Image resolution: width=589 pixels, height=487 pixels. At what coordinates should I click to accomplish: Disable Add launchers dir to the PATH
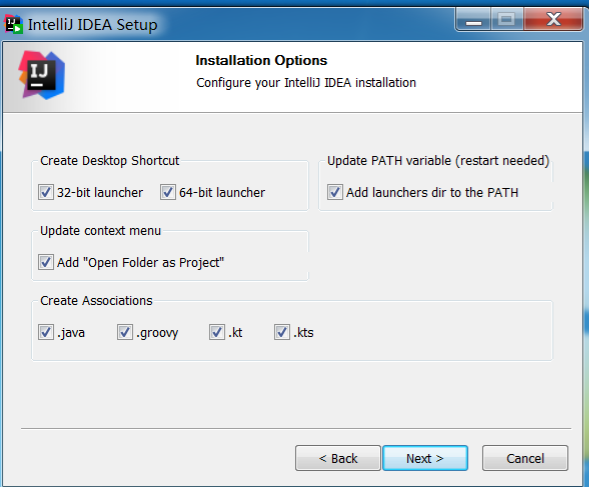coord(335,192)
